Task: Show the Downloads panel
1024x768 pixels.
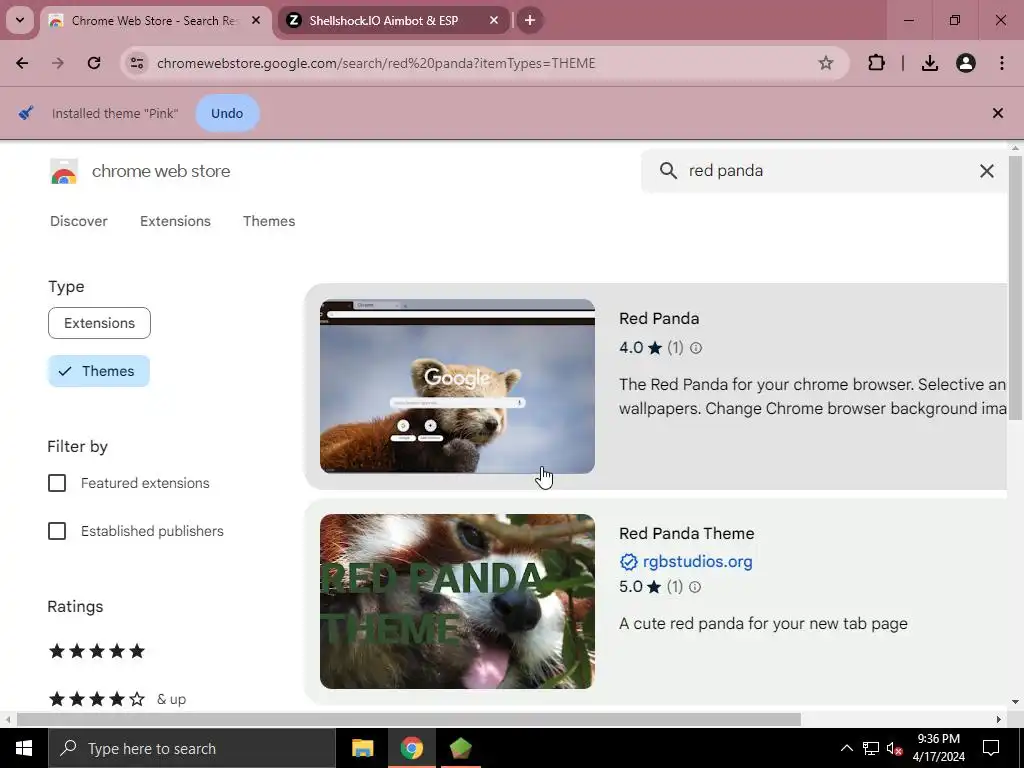Action: [x=930, y=63]
